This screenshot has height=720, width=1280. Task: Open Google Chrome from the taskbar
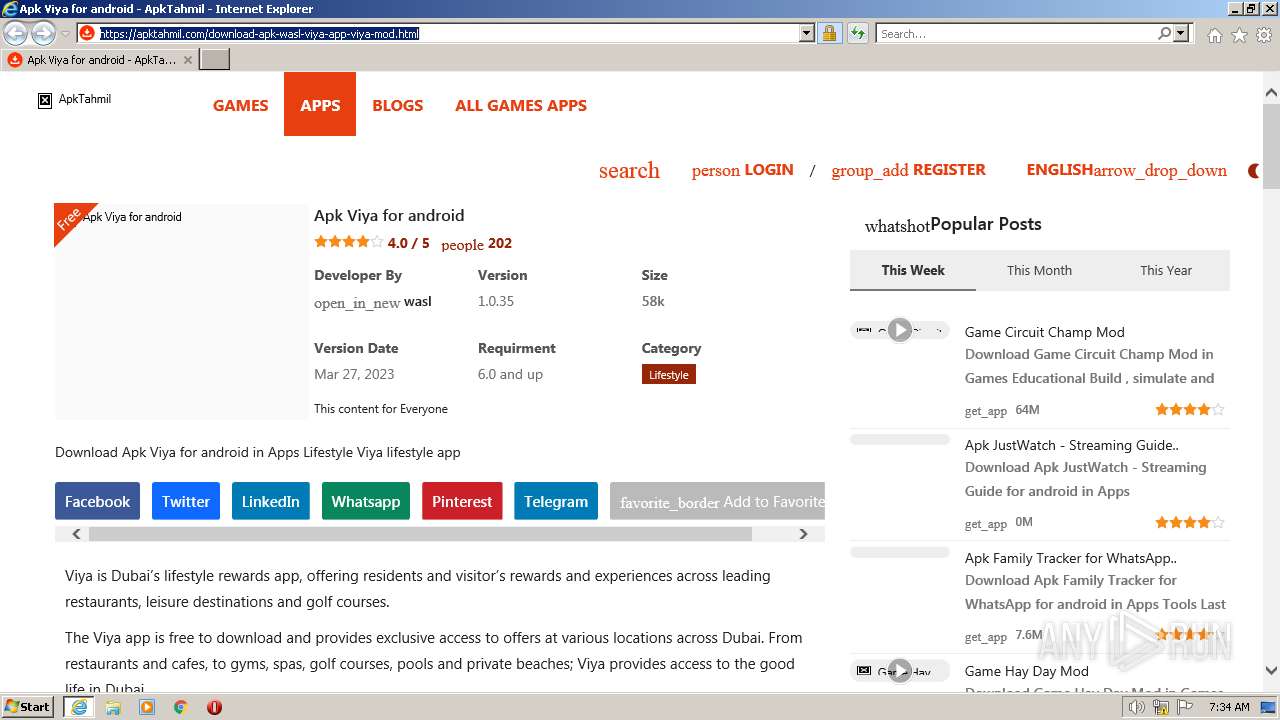(181, 707)
